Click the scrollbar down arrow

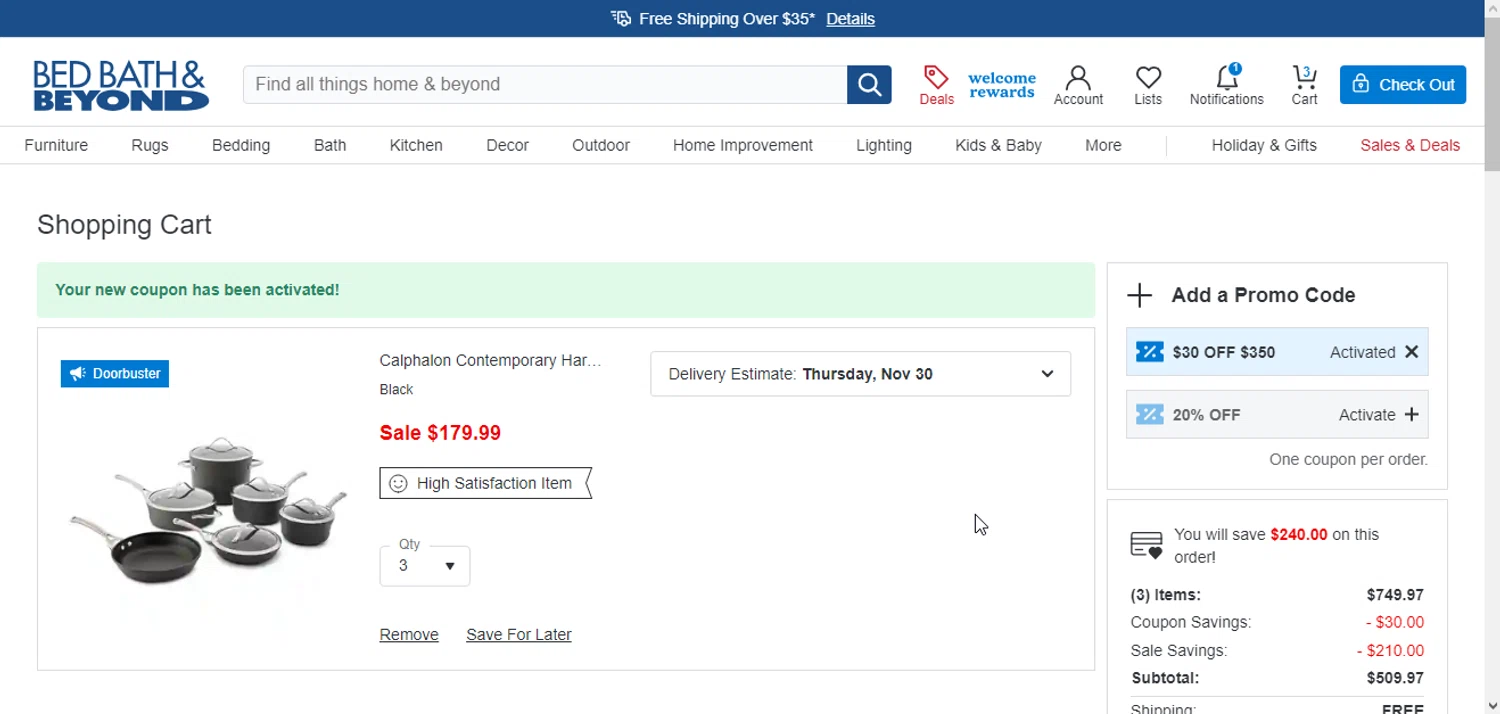coord(1492,706)
